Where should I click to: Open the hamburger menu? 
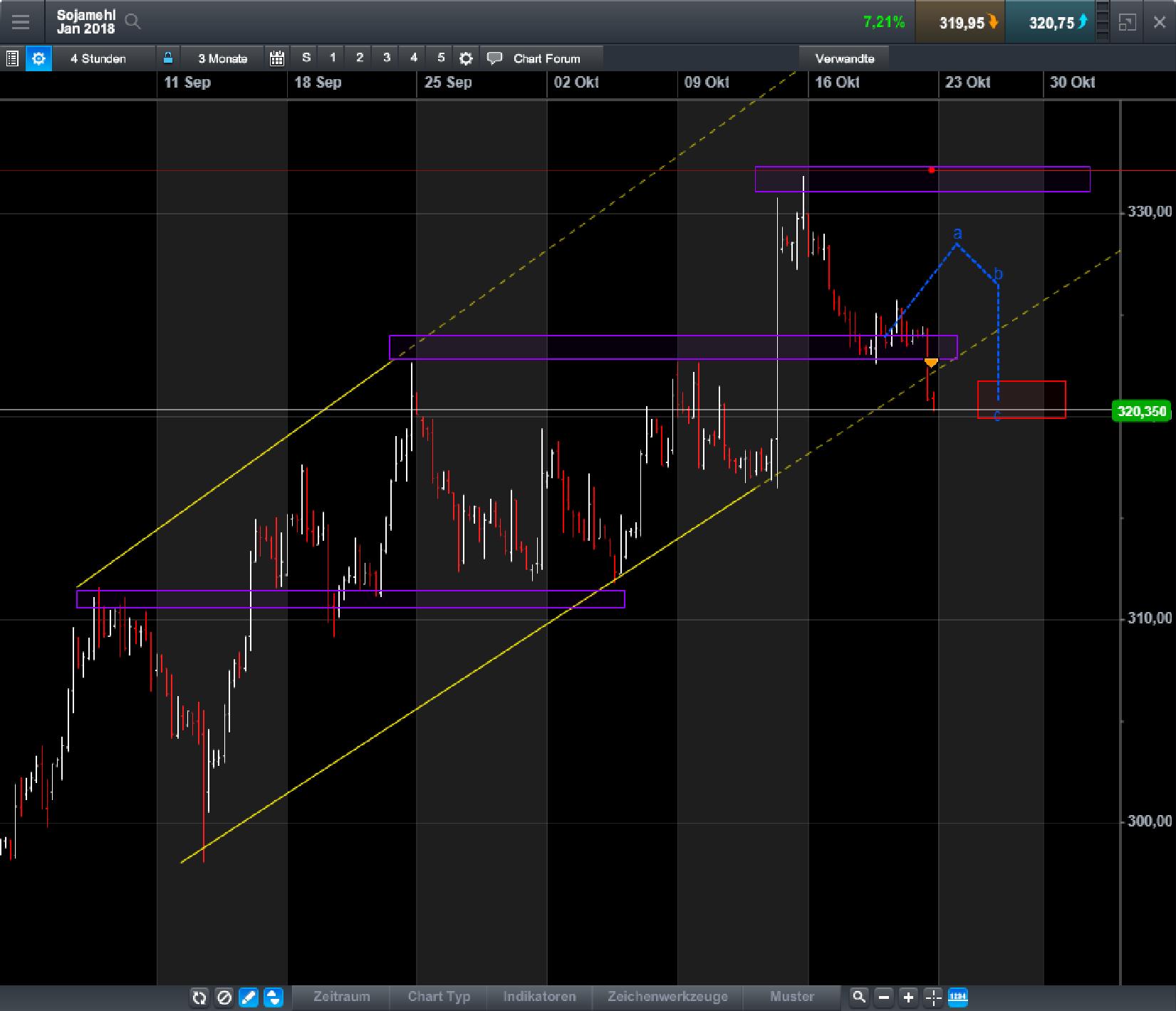[21, 22]
